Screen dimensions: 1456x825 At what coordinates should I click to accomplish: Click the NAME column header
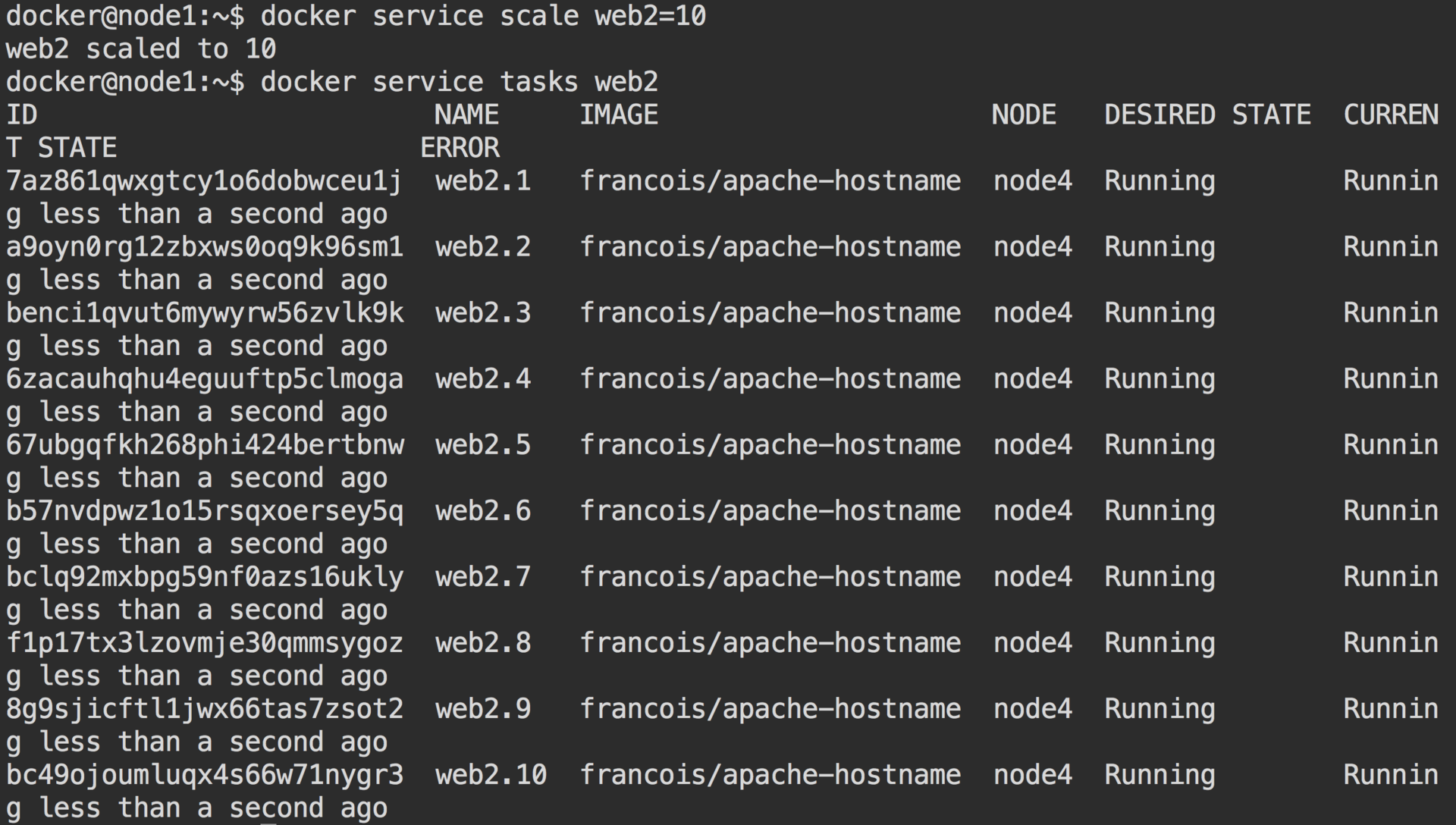tap(466, 115)
